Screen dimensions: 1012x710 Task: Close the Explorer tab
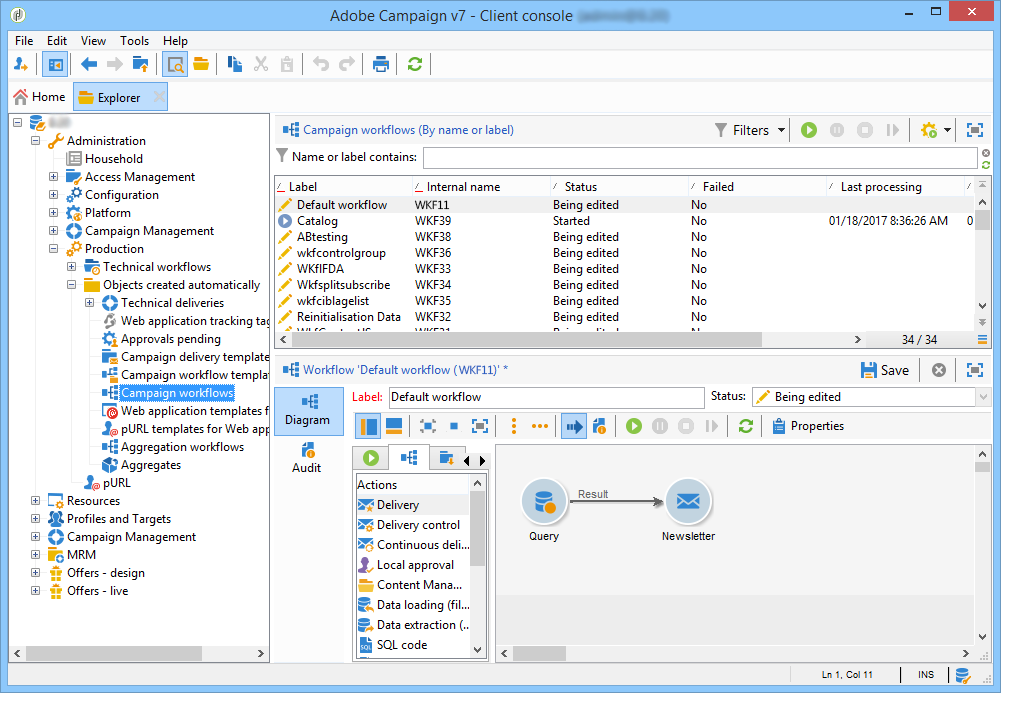(x=159, y=97)
